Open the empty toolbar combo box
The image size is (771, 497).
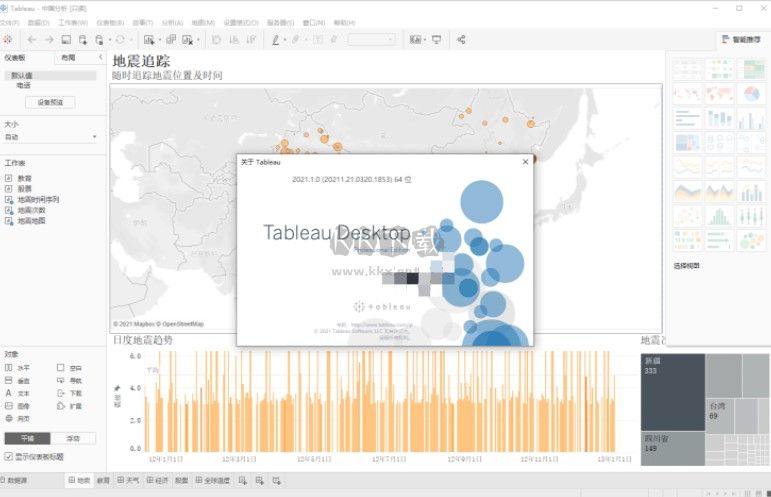pyautogui.click(x=371, y=39)
